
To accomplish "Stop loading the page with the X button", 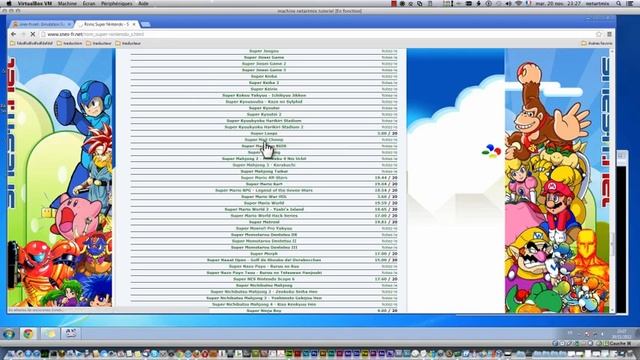I will coord(33,34).
